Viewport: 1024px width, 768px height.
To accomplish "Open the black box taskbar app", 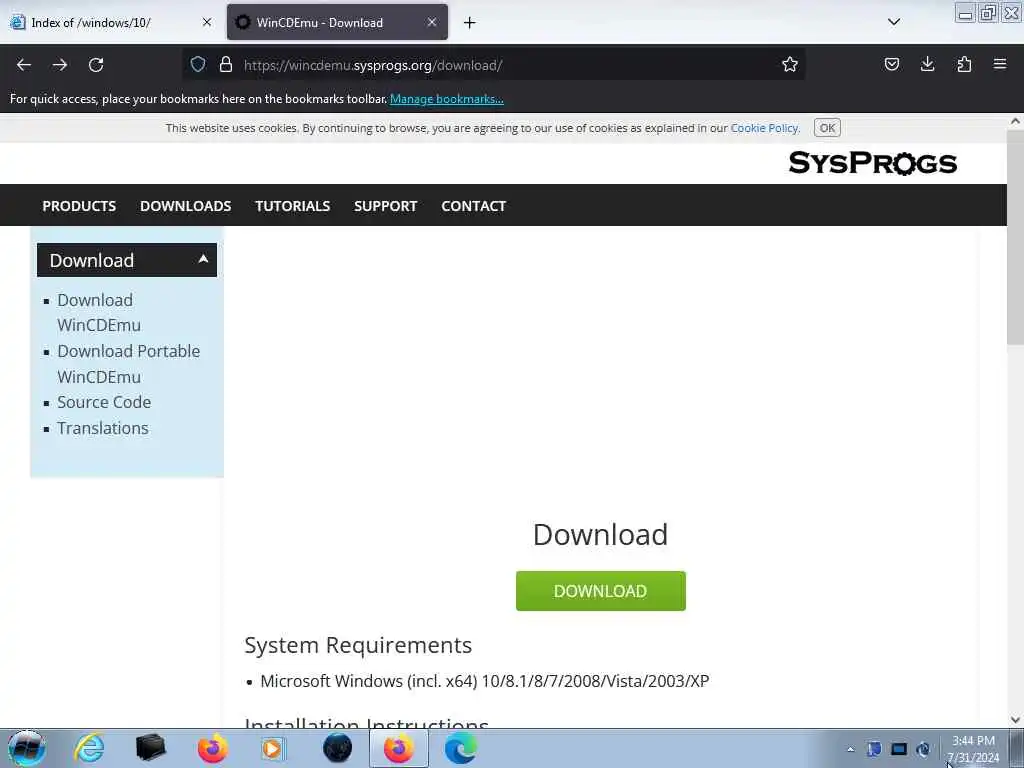I will [x=150, y=748].
